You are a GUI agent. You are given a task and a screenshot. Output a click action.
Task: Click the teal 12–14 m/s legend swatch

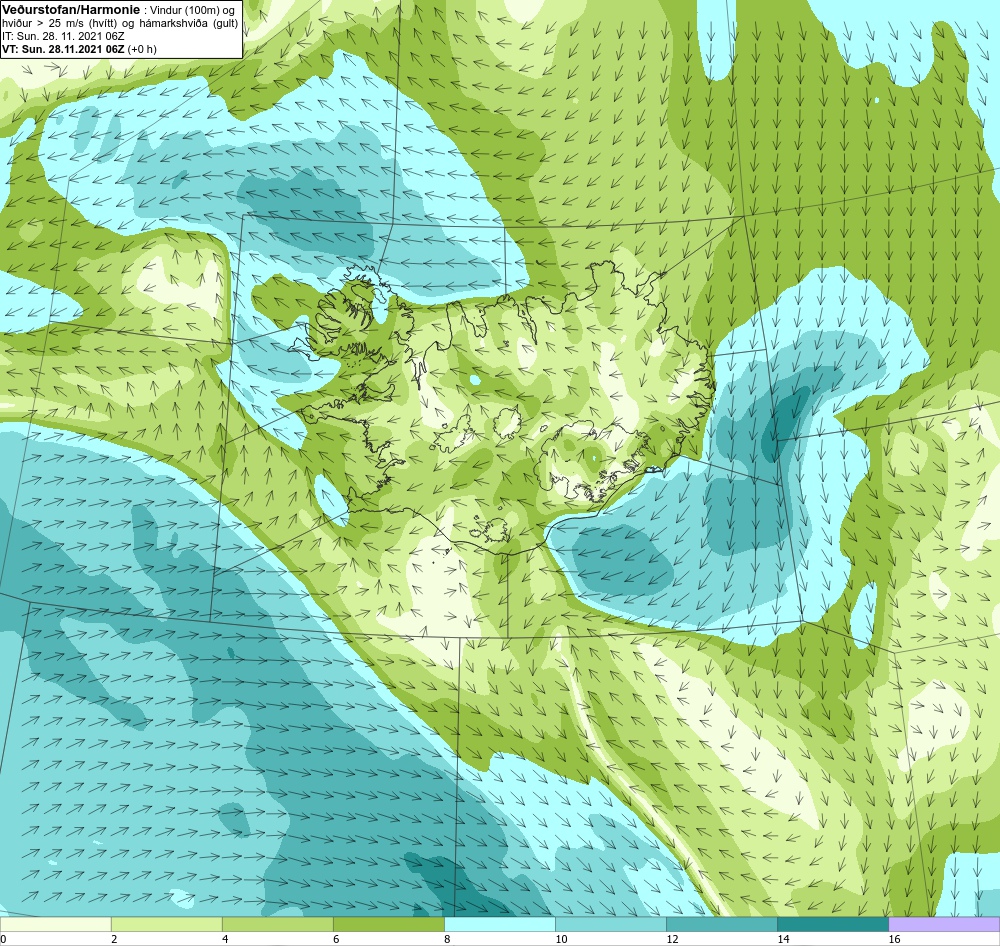(x=722, y=924)
